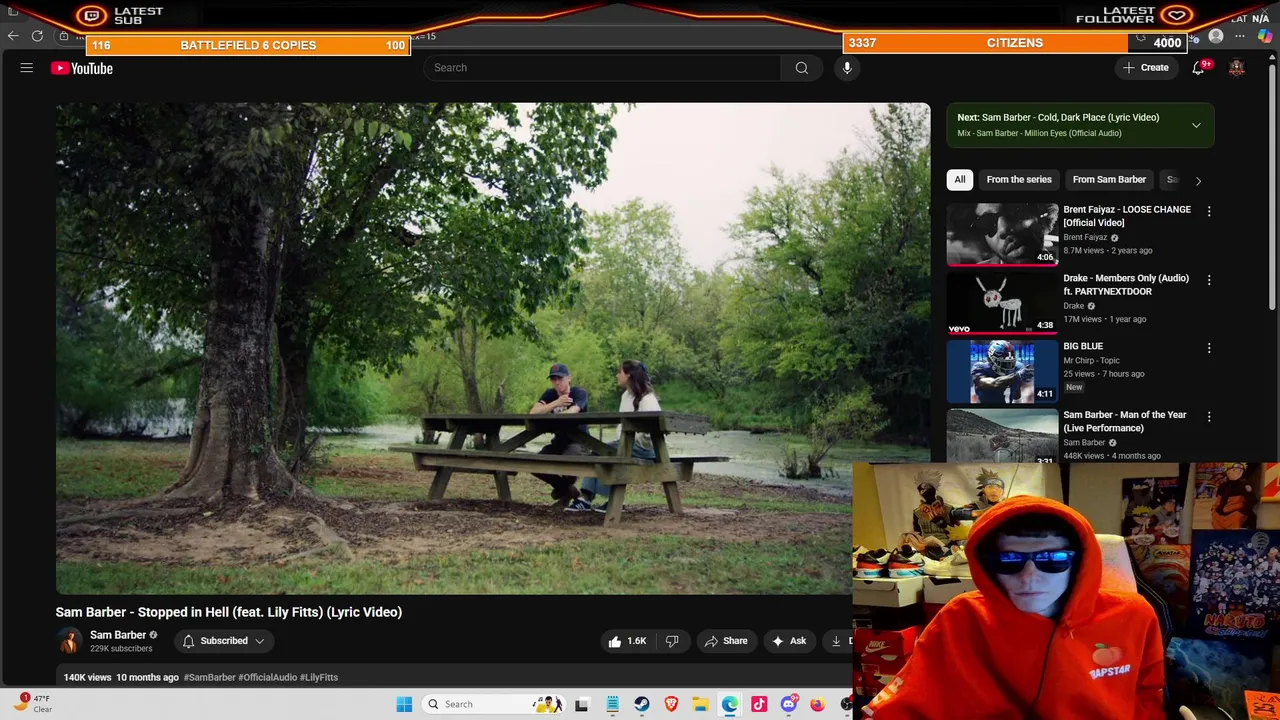Dislike the Sam Barber video

pyautogui.click(x=672, y=641)
